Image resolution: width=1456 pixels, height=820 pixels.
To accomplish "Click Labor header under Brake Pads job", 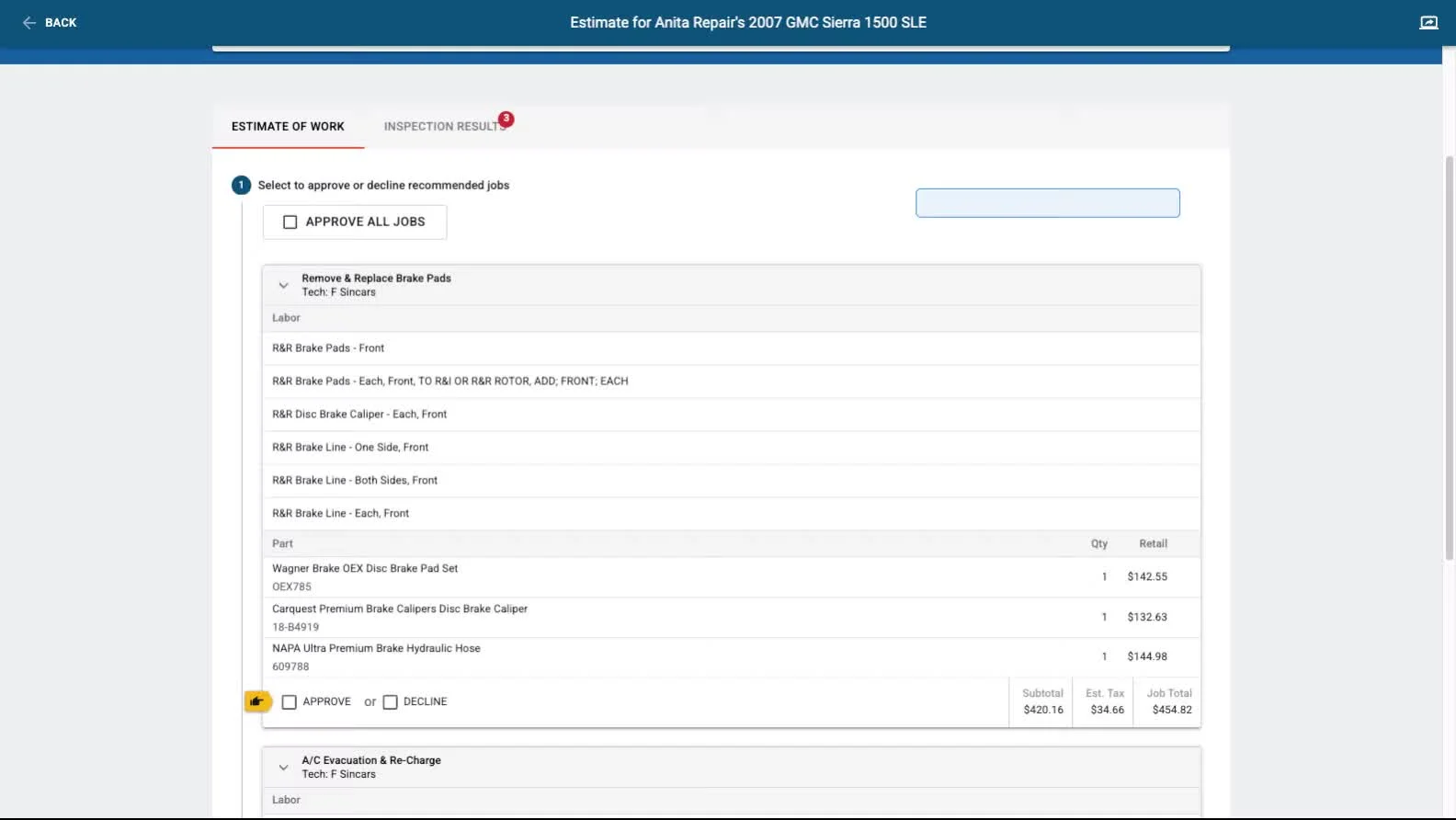I will pyautogui.click(x=286, y=318).
